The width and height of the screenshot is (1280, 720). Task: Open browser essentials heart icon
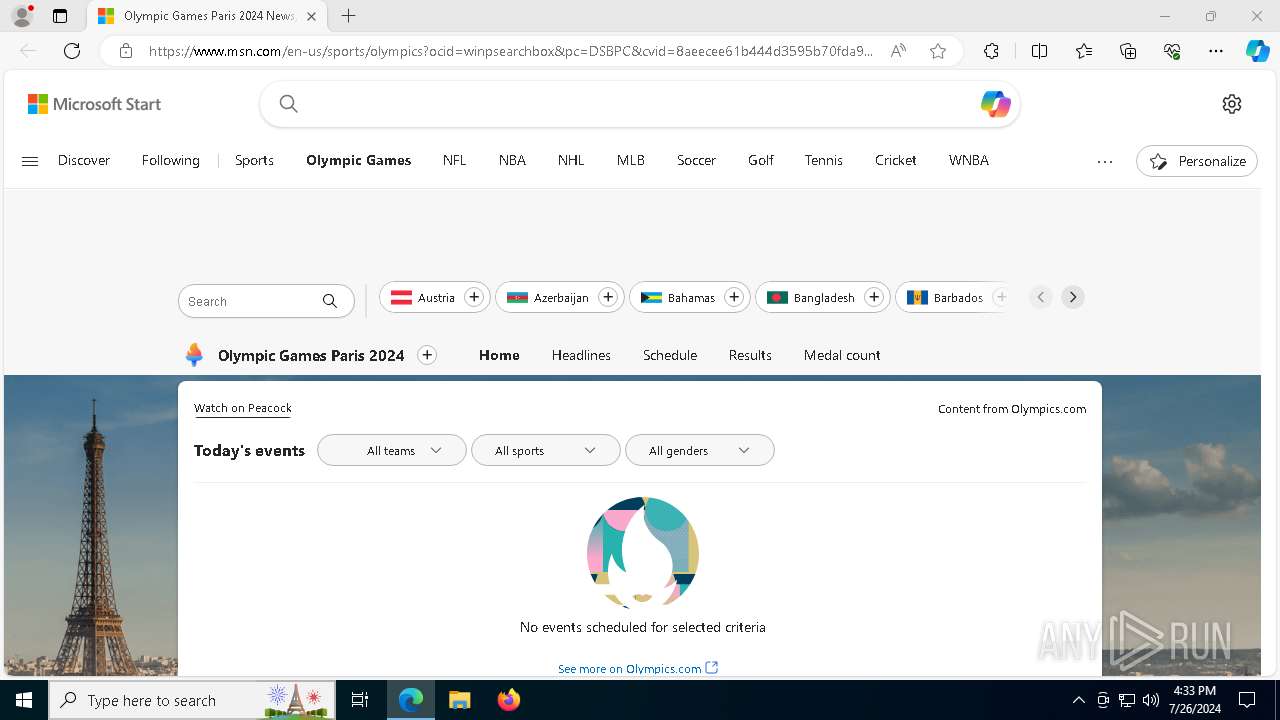[x=1172, y=51]
